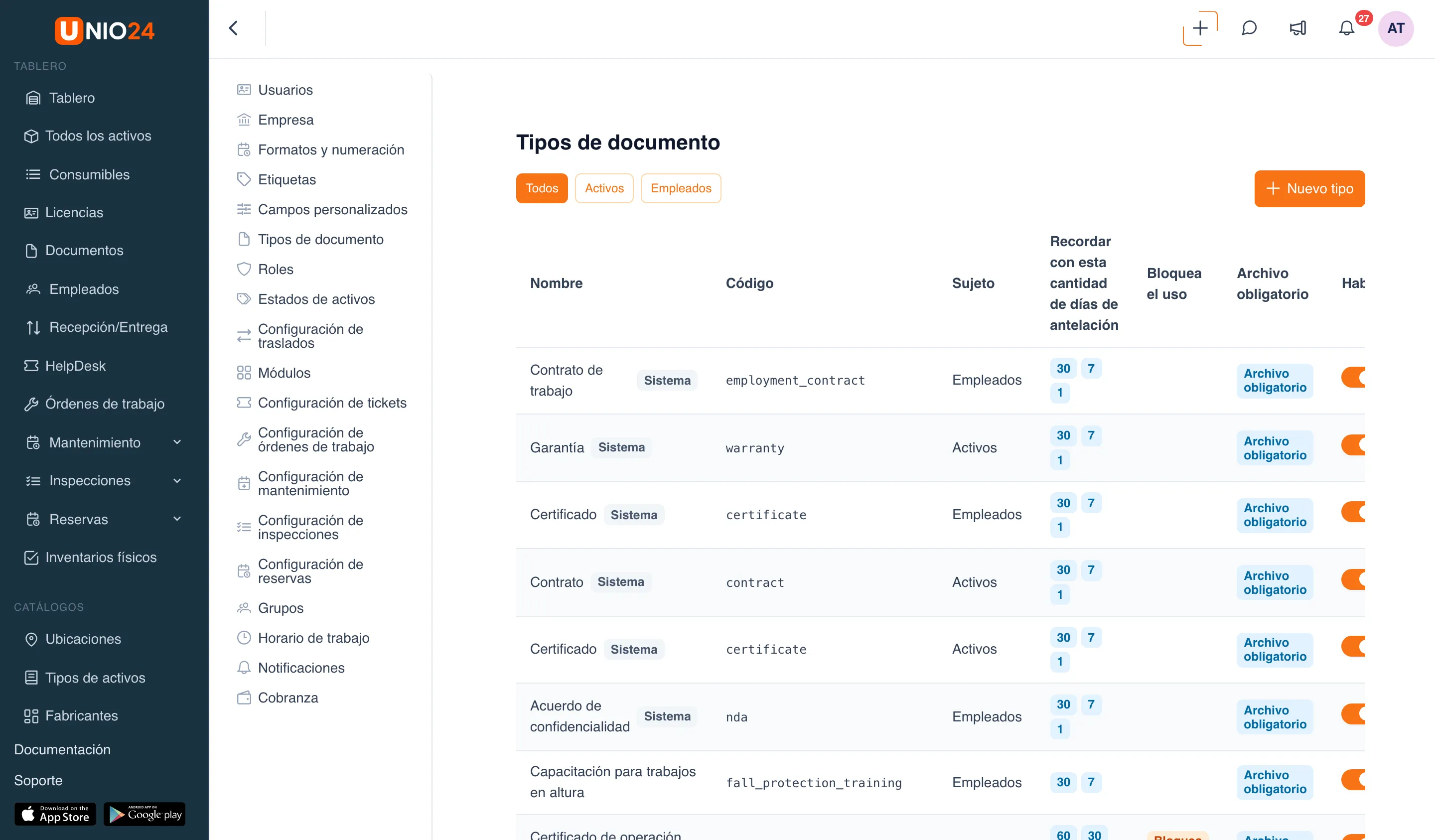
Task: Open the chat messages icon
Action: (x=1249, y=28)
